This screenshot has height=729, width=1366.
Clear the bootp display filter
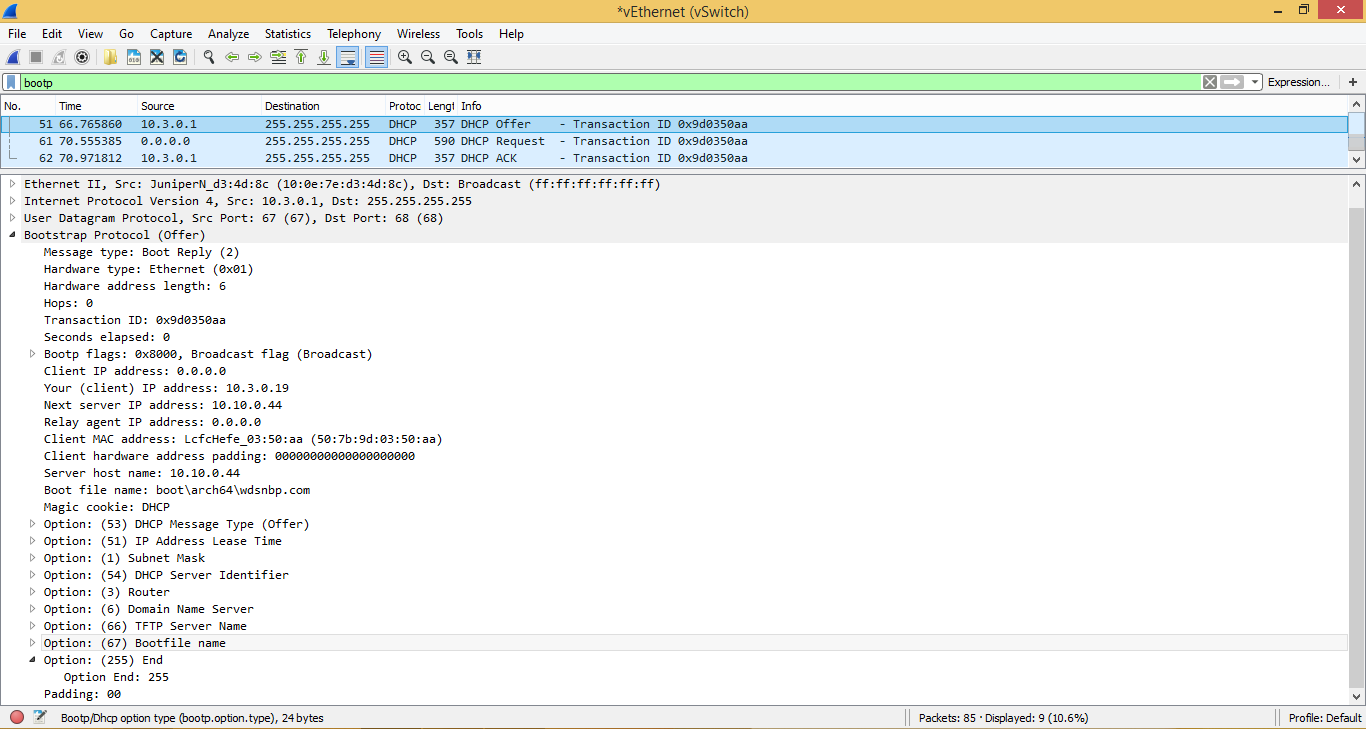pyautogui.click(x=1210, y=82)
